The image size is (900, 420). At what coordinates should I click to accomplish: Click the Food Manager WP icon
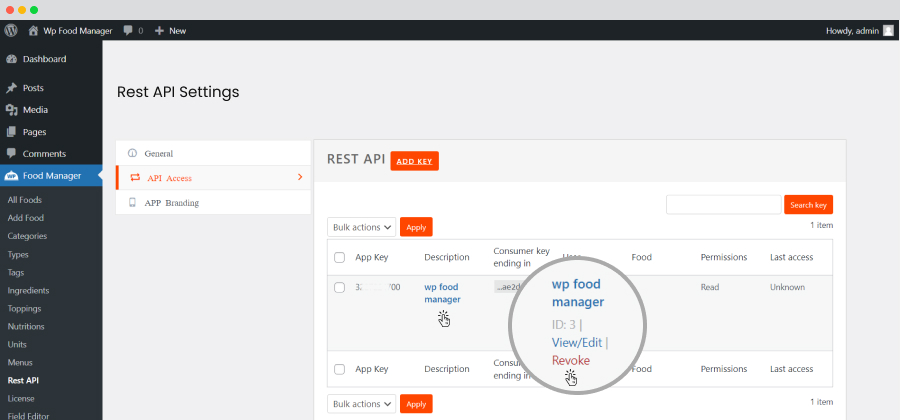point(11,176)
